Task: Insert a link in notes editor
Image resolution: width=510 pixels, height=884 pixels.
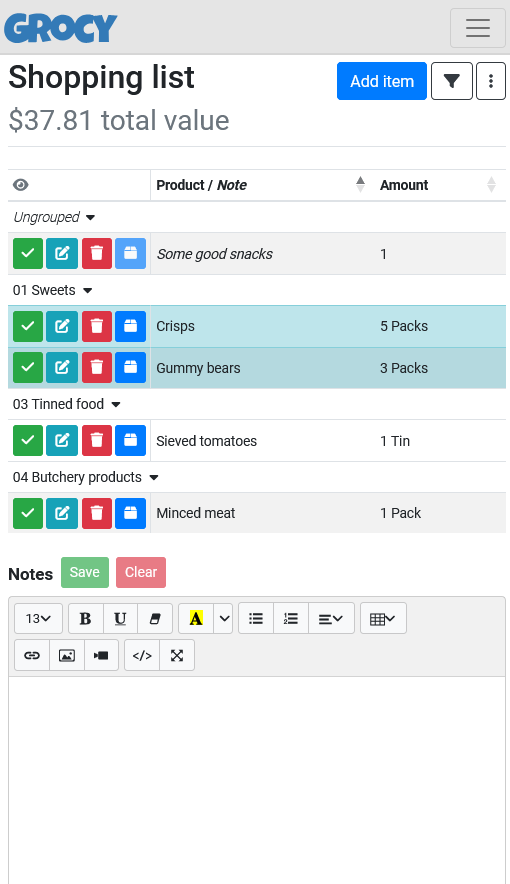Action: pos(32,655)
